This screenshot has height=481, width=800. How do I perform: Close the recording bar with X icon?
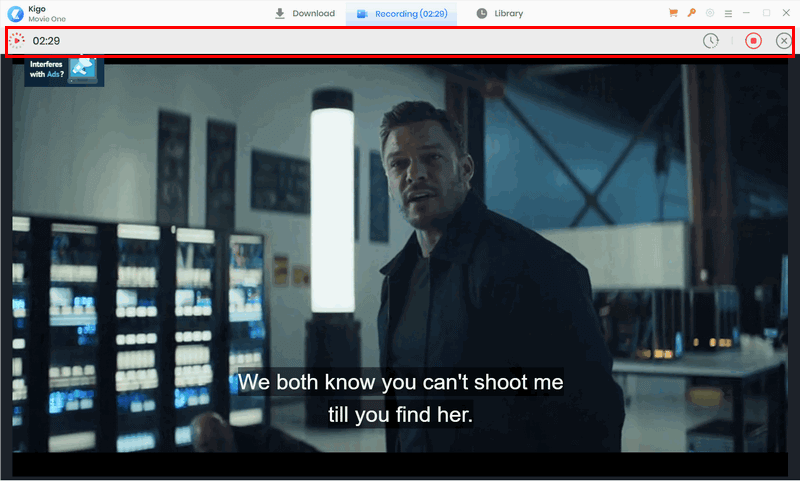coord(784,41)
